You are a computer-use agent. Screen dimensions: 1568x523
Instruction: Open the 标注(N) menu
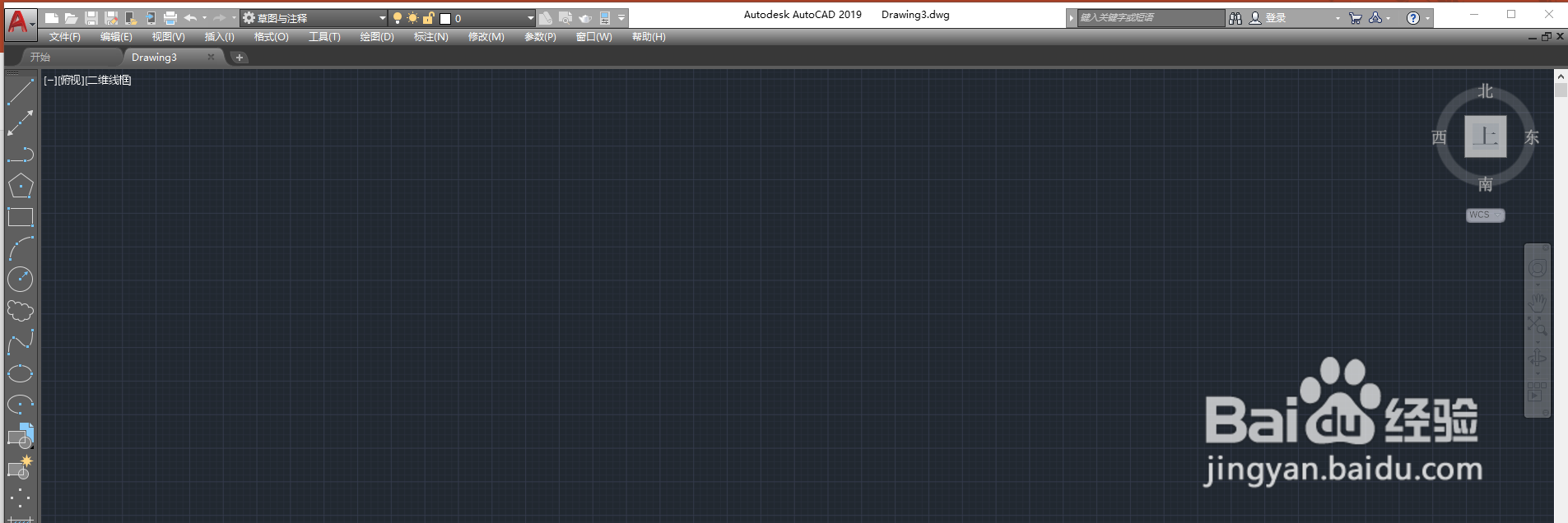[x=430, y=37]
